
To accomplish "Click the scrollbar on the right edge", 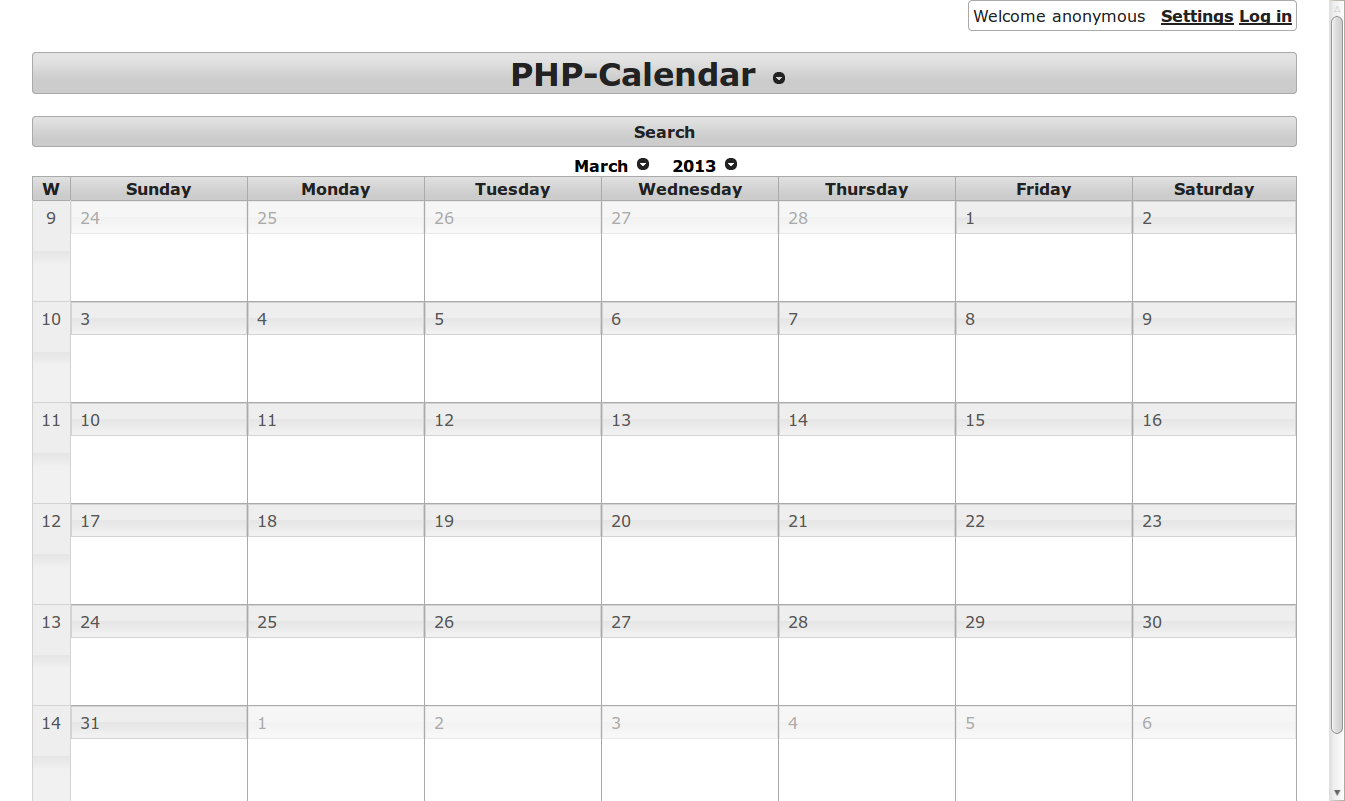I will (x=1337, y=400).
